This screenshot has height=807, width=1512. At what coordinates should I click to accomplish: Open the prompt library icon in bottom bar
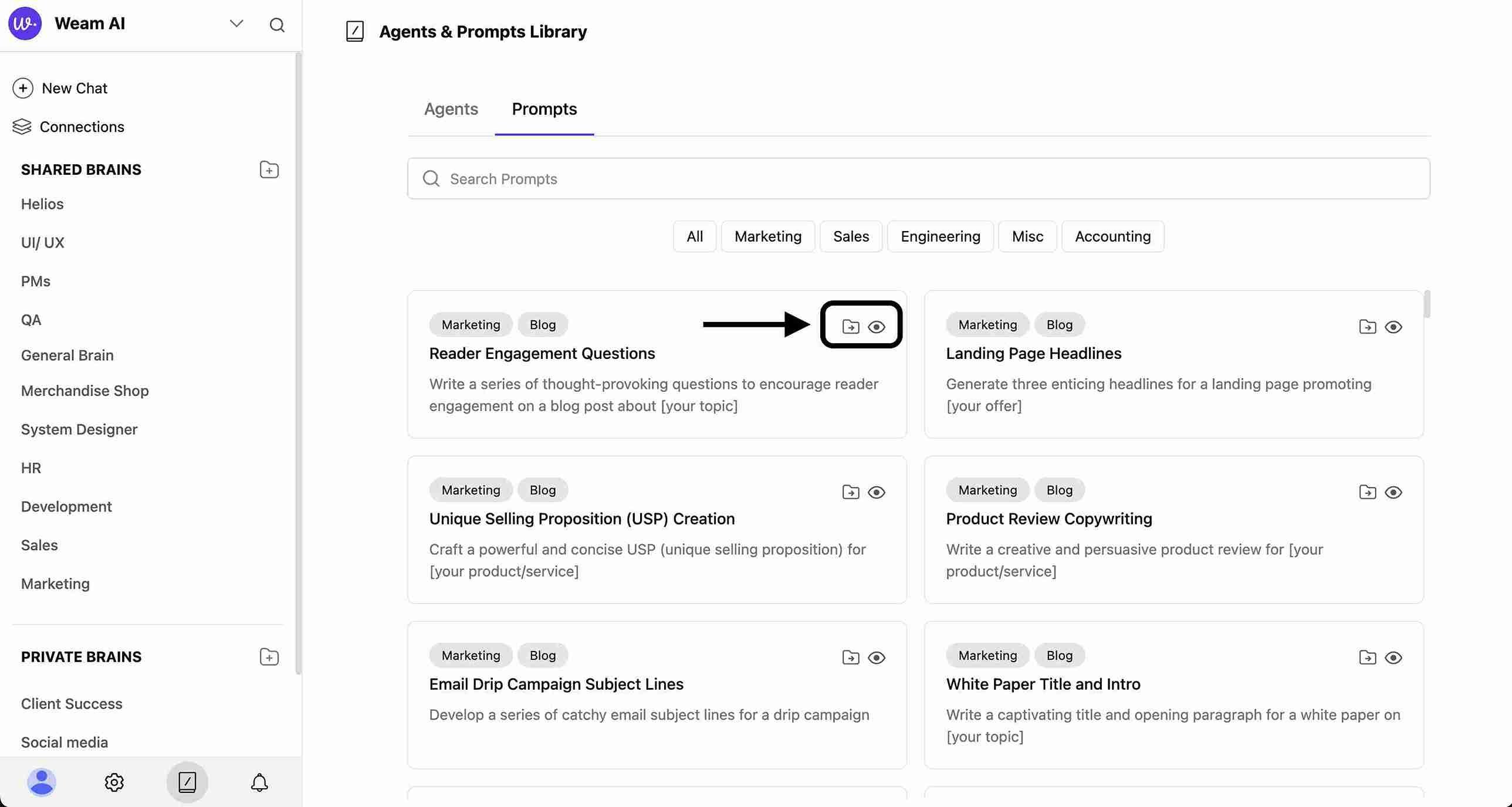pyautogui.click(x=187, y=782)
